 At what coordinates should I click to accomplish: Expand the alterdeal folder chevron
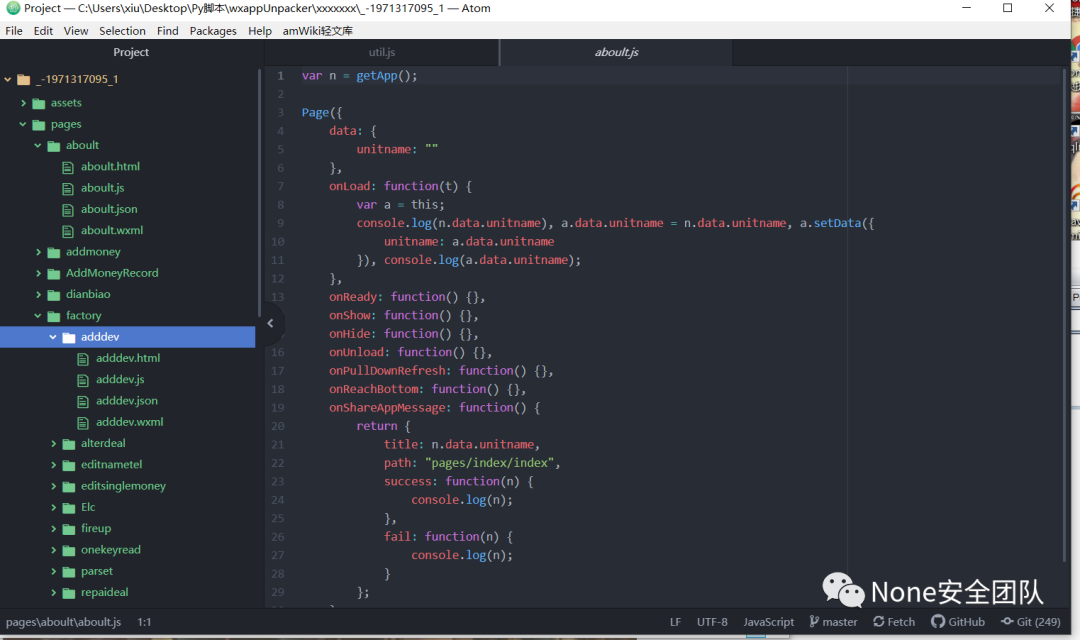[54, 444]
